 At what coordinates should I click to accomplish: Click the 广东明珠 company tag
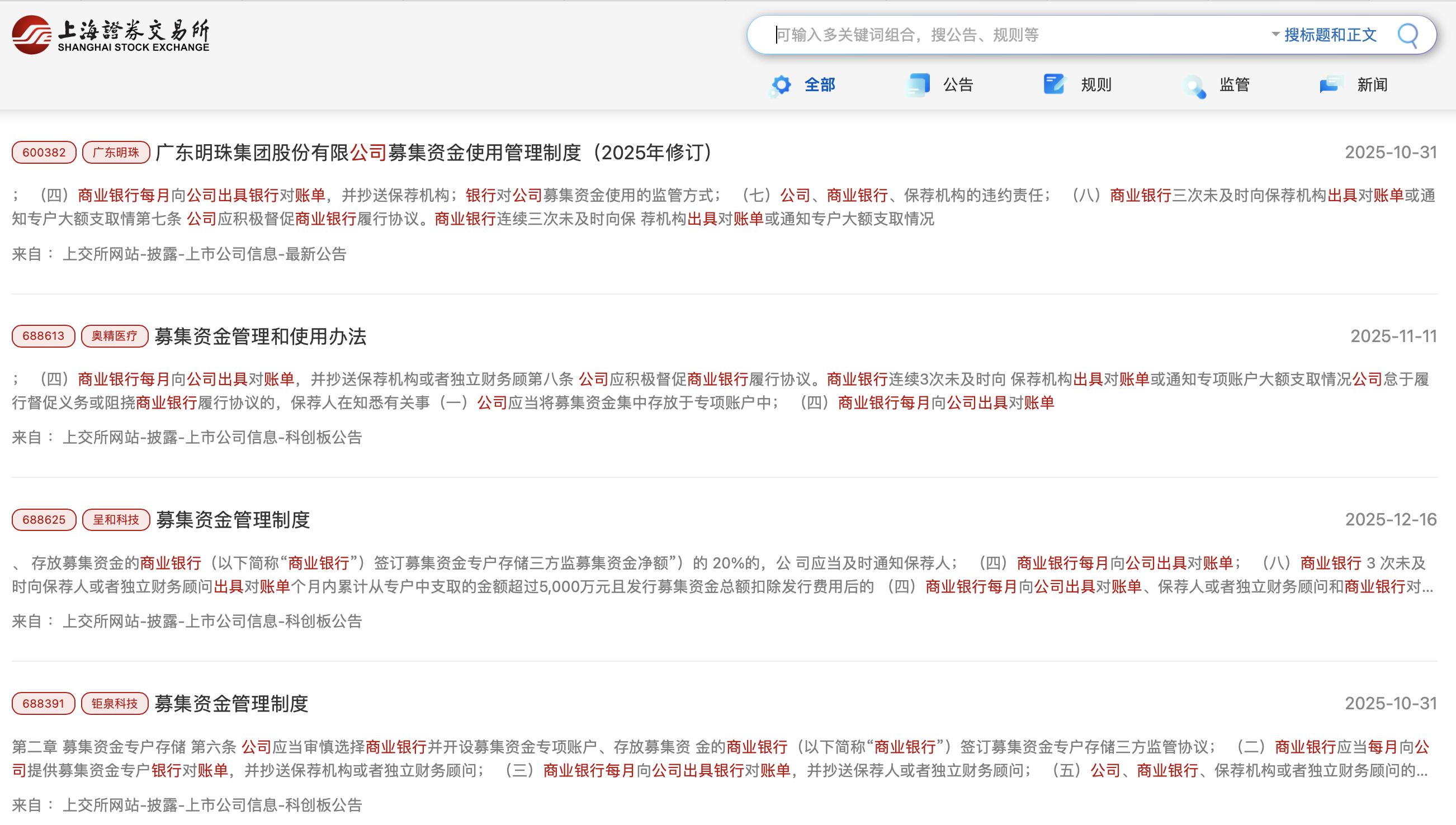coord(116,153)
